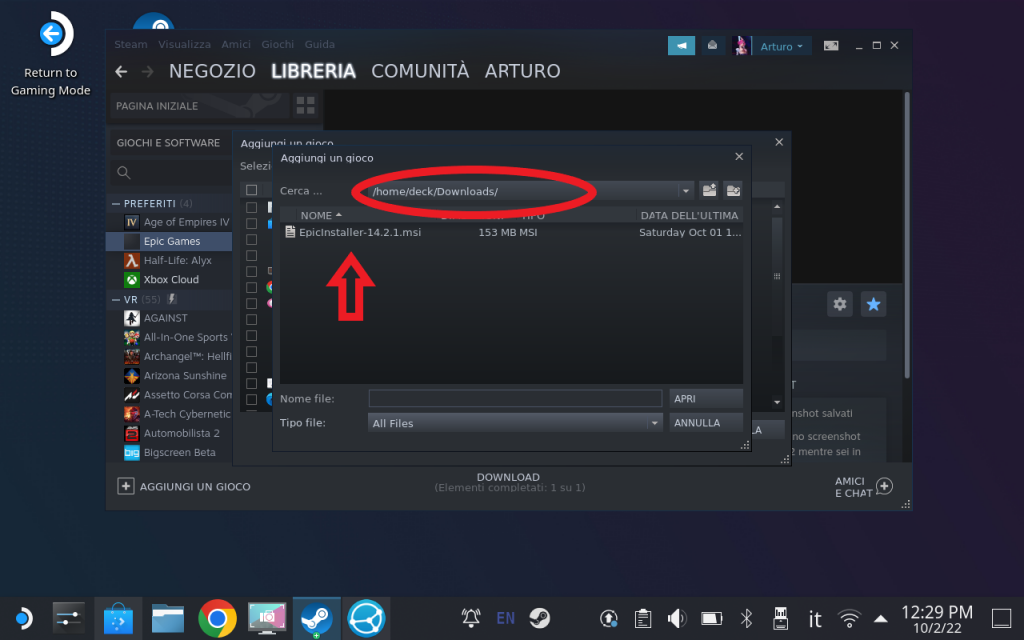Click the Steam back navigation arrow
Viewport: 1024px width, 640px height.
click(x=121, y=71)
